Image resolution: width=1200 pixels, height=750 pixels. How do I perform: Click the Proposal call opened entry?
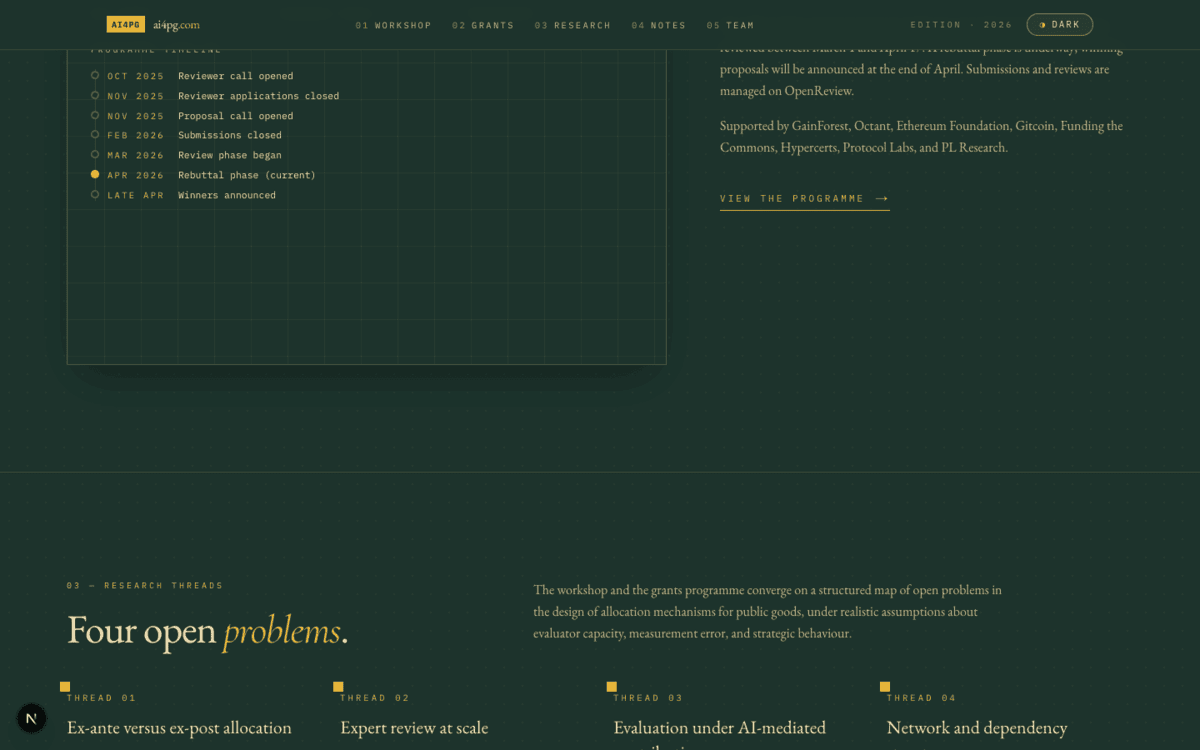236,116
